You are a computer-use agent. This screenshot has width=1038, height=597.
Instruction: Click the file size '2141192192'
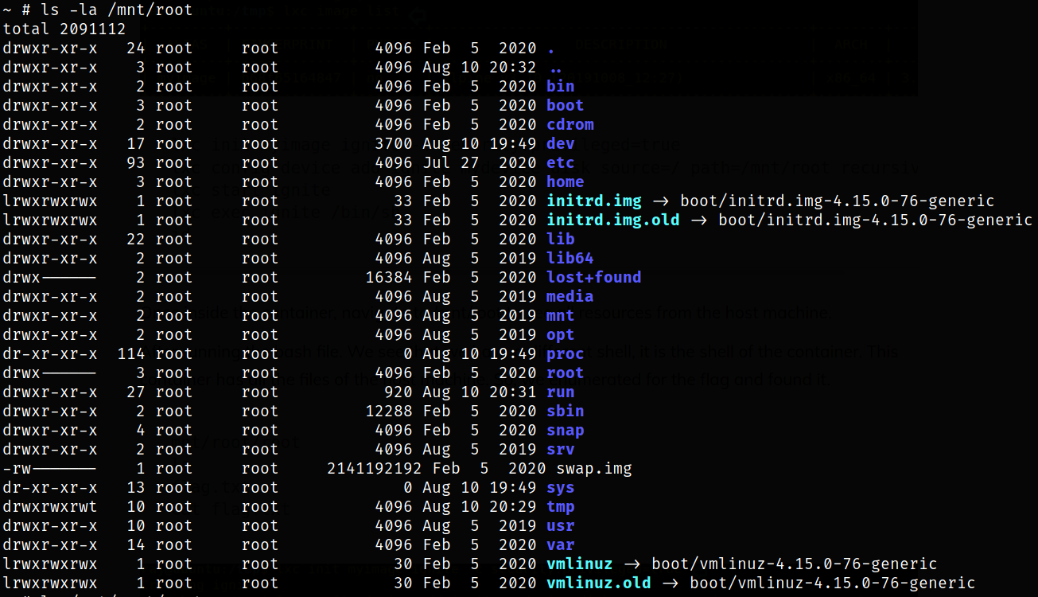click(x=374, y=469)
